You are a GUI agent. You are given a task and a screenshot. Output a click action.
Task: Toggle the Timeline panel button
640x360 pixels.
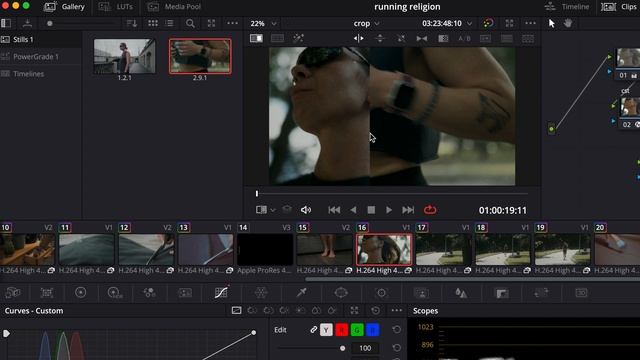(x=567, y=7)
